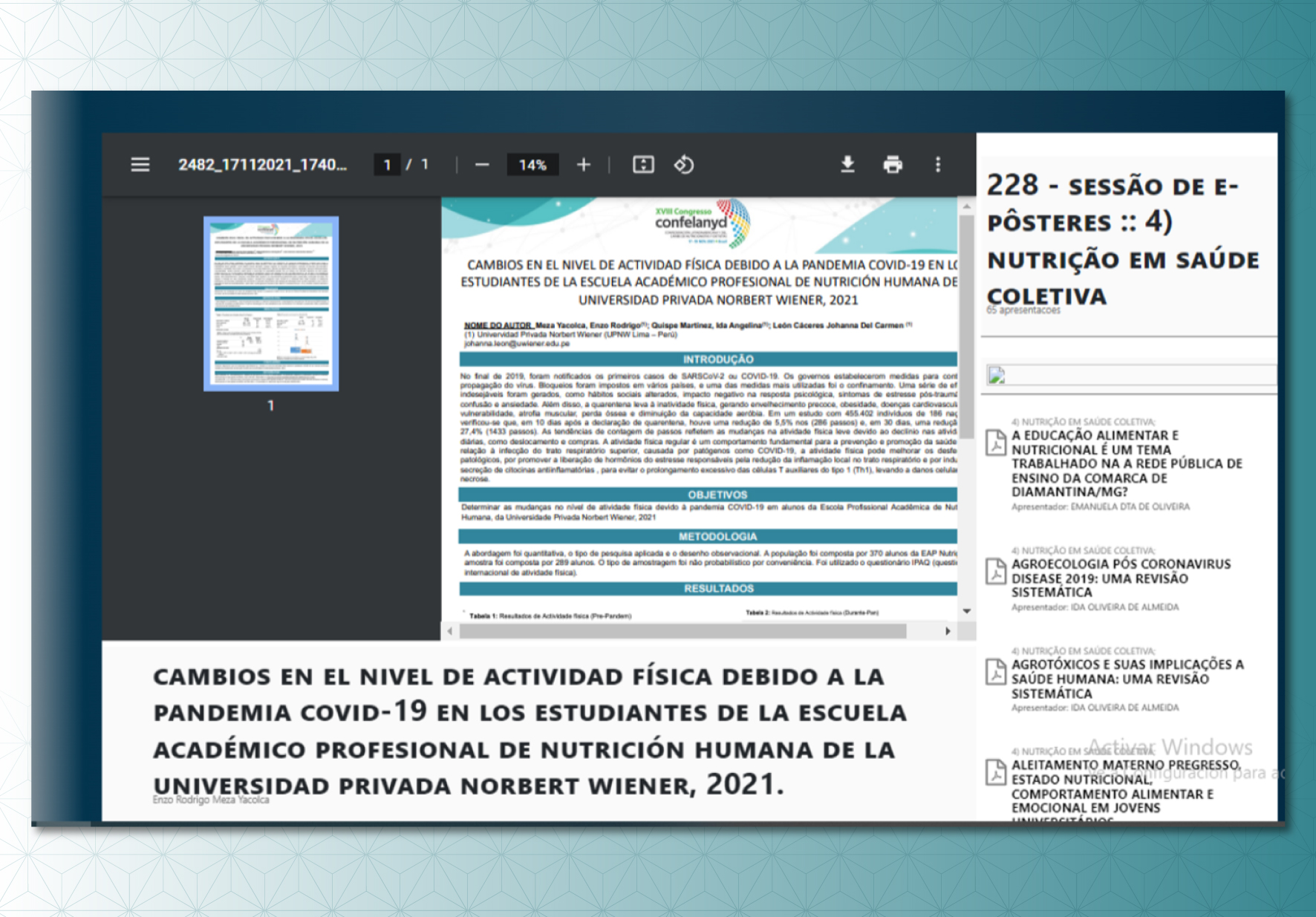
Task: Click the presenter line under the 'Agroecologia' poster title
Action: pyautogui.click(x=1095, y=607)
